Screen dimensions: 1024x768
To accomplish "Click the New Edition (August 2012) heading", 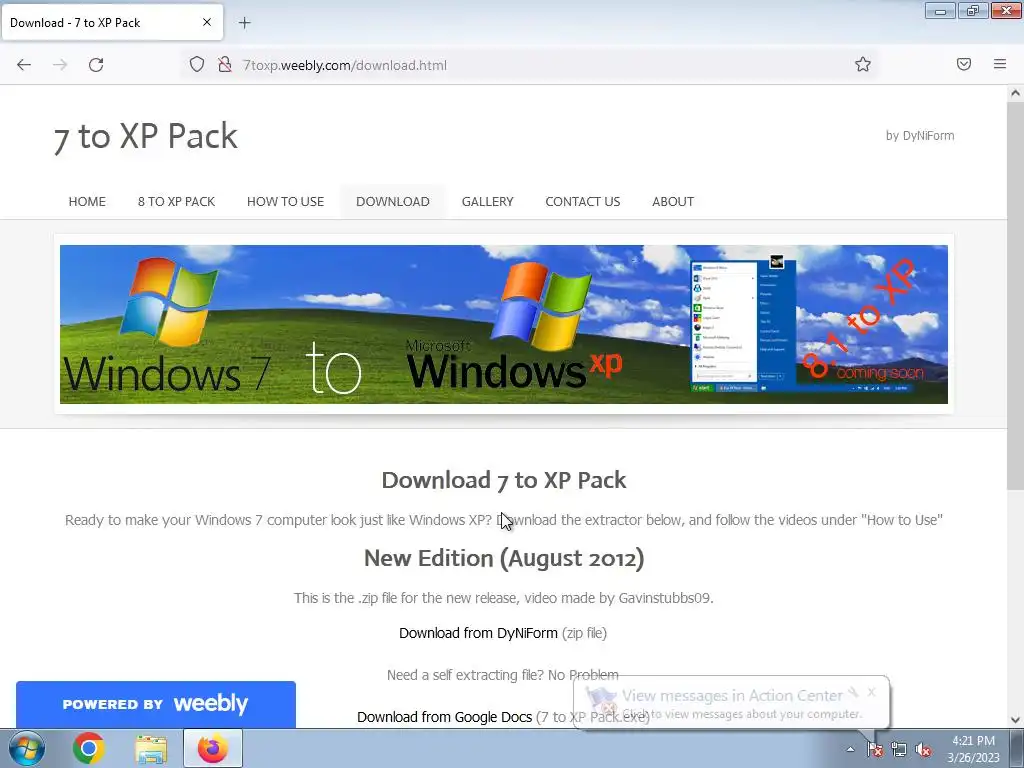I will click(x=504, y=558).
